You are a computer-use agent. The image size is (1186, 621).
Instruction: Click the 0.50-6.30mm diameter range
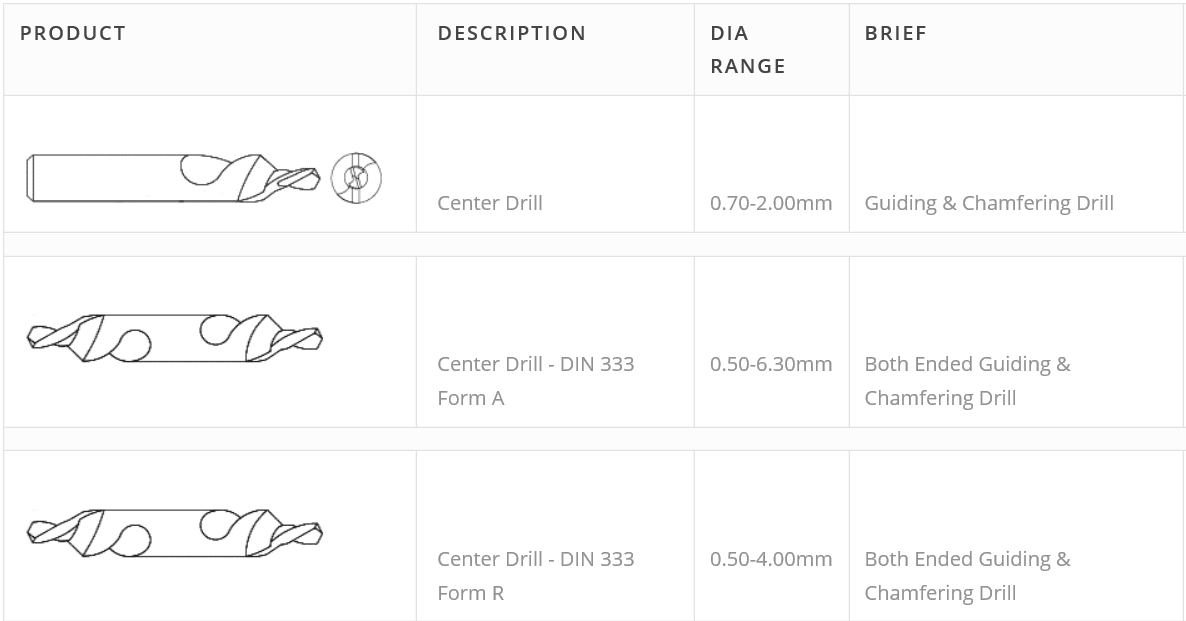771,364
